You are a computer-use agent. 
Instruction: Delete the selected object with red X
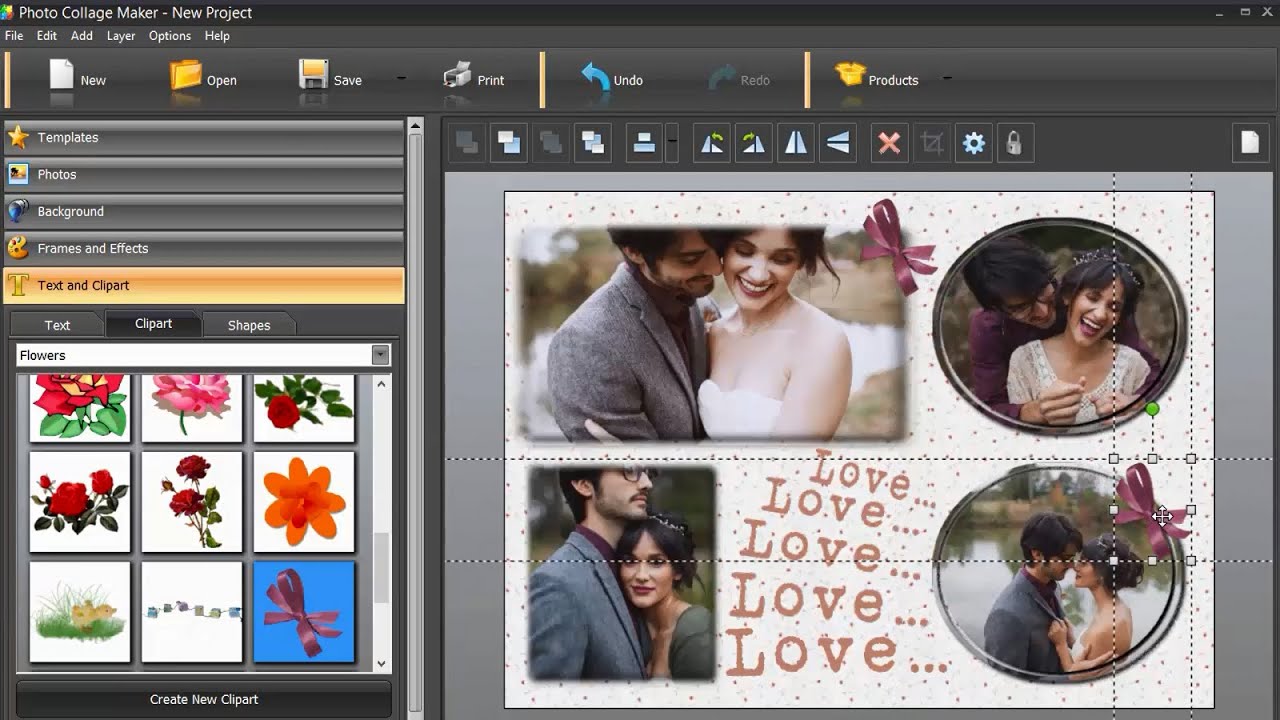click(x=889, y=143)
